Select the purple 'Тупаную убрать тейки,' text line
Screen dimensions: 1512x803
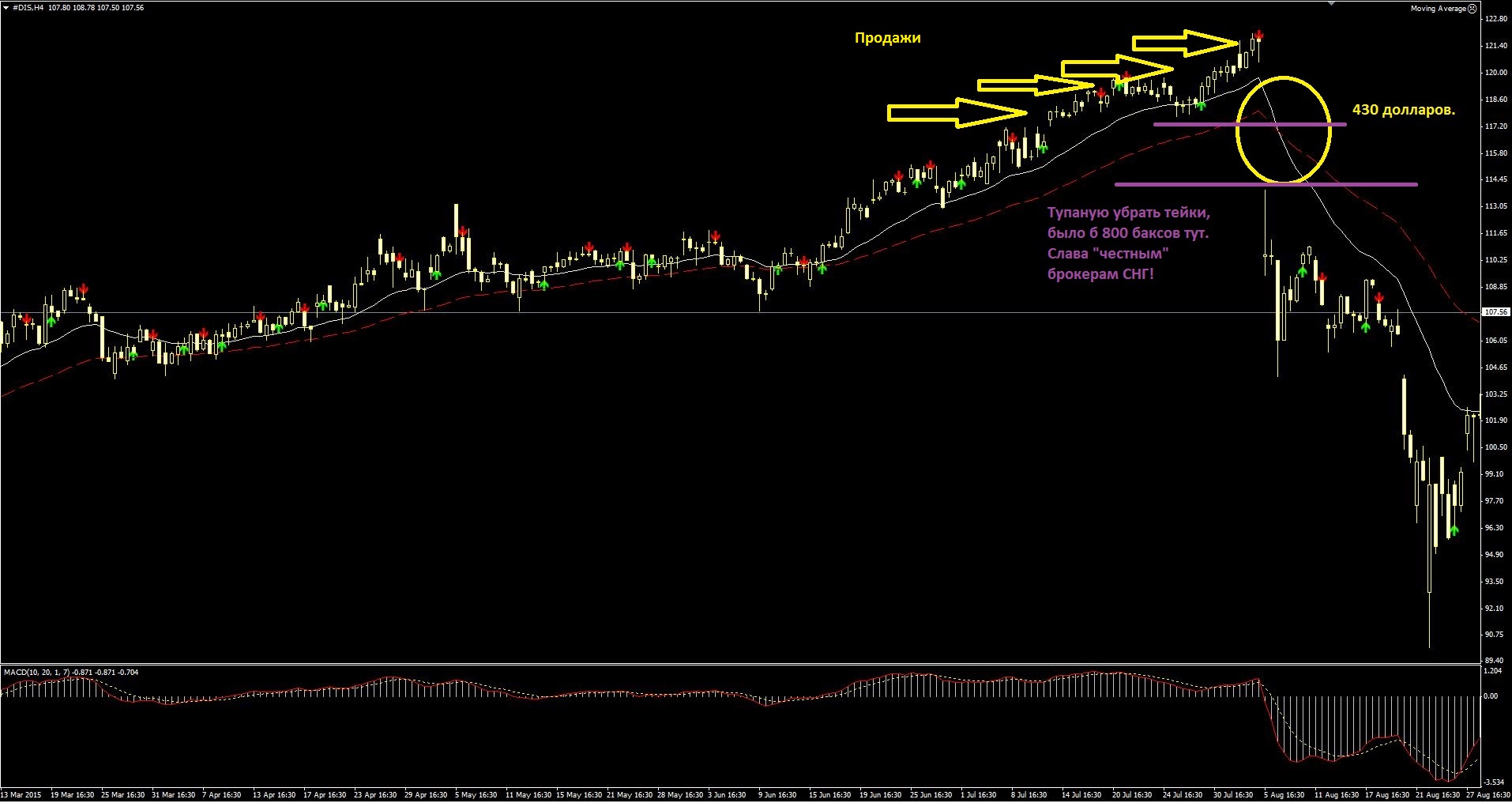1129,213
